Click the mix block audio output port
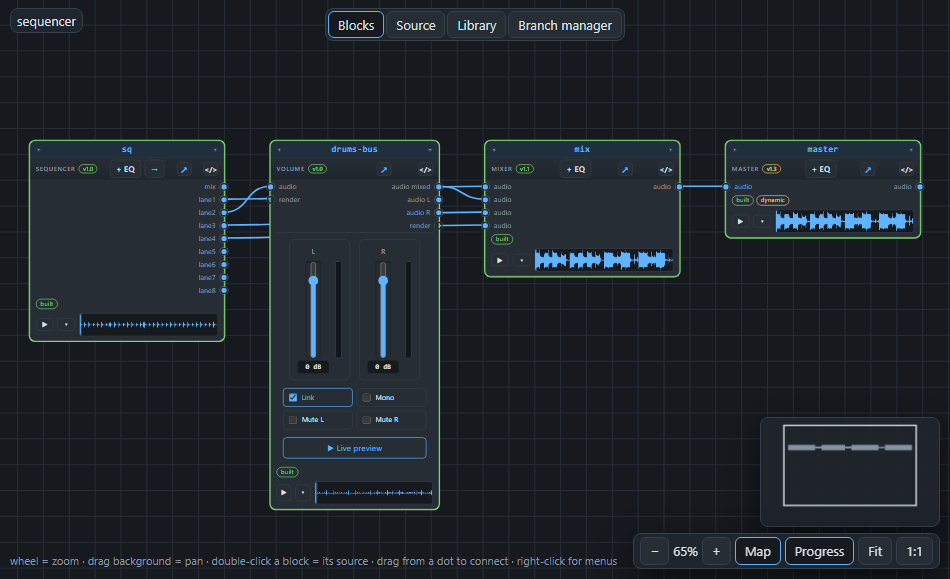950x579 pixels. click(679, 187)
